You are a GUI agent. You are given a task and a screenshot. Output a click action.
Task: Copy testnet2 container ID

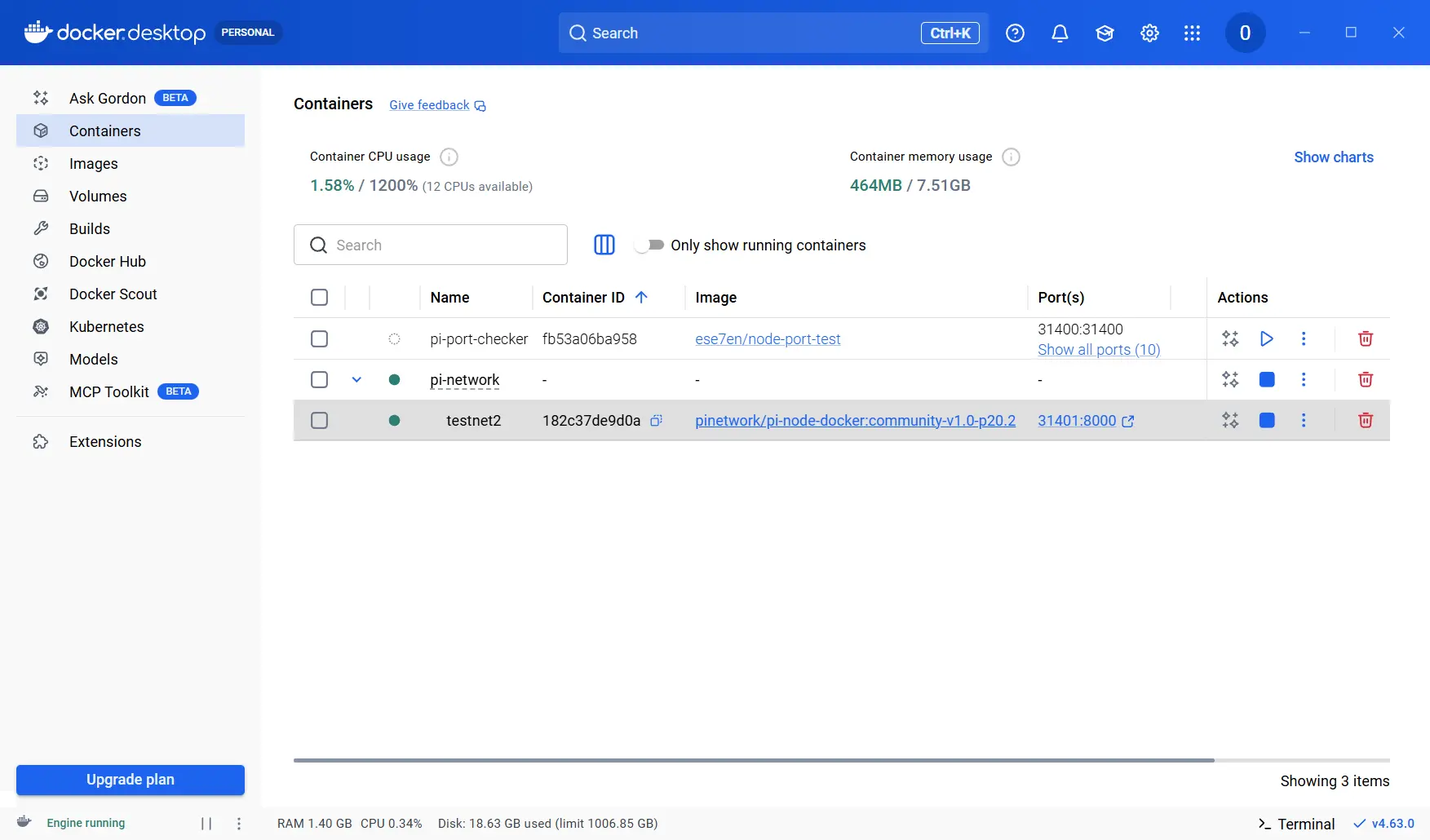pyautogui.click(x=656, y=421)
